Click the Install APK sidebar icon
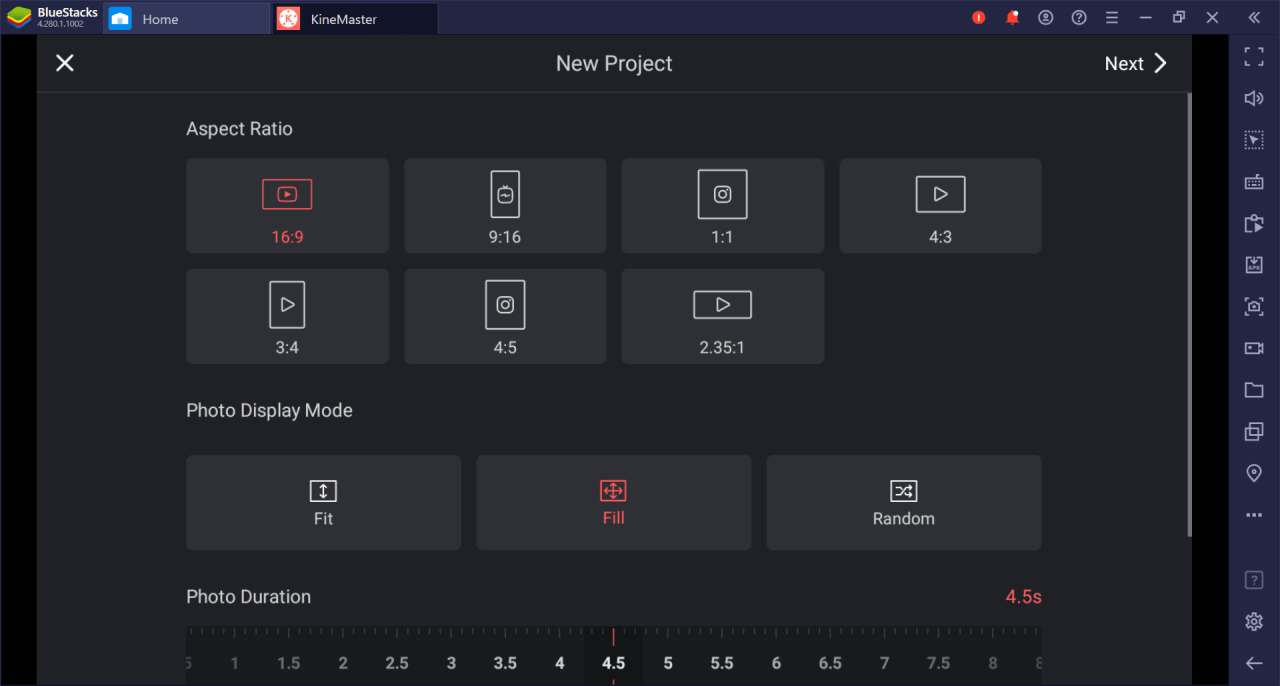This screenshot has height=686, width=1280. tap(1254, 265)
